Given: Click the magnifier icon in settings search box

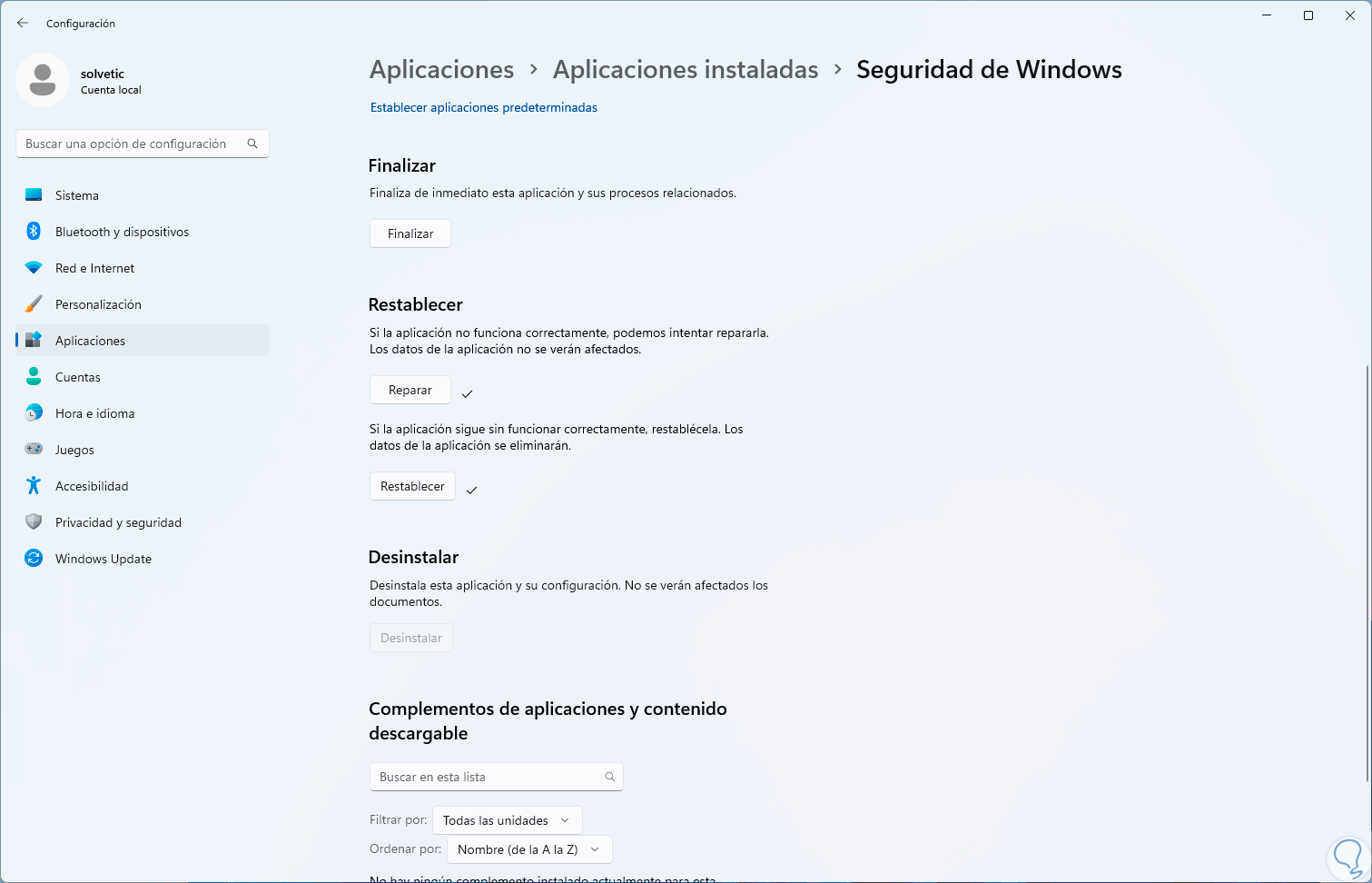Looking at the screenshot, I should 252,144.
